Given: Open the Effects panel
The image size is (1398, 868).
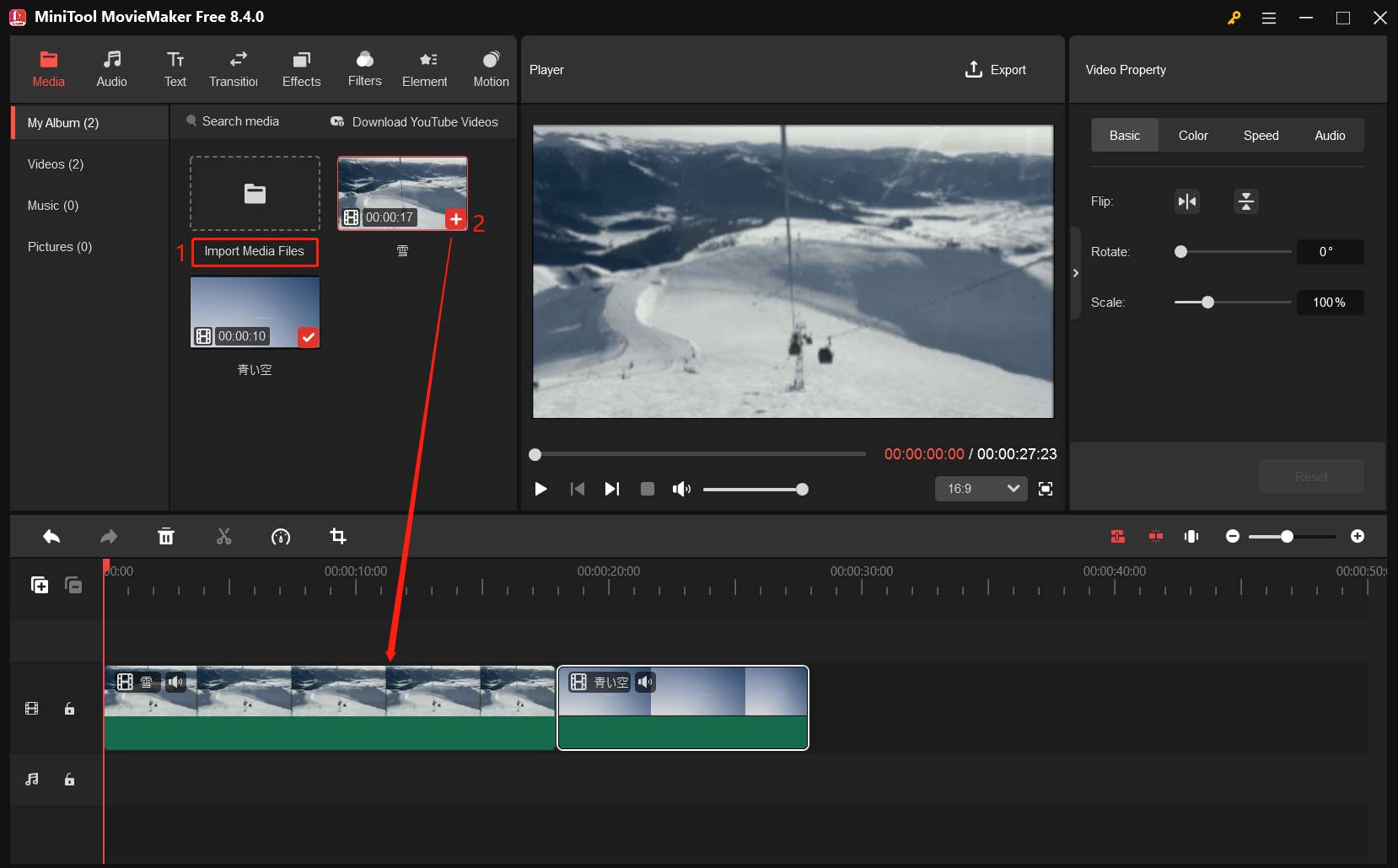Looking at the screenshot, I should [x=300, y=67].
